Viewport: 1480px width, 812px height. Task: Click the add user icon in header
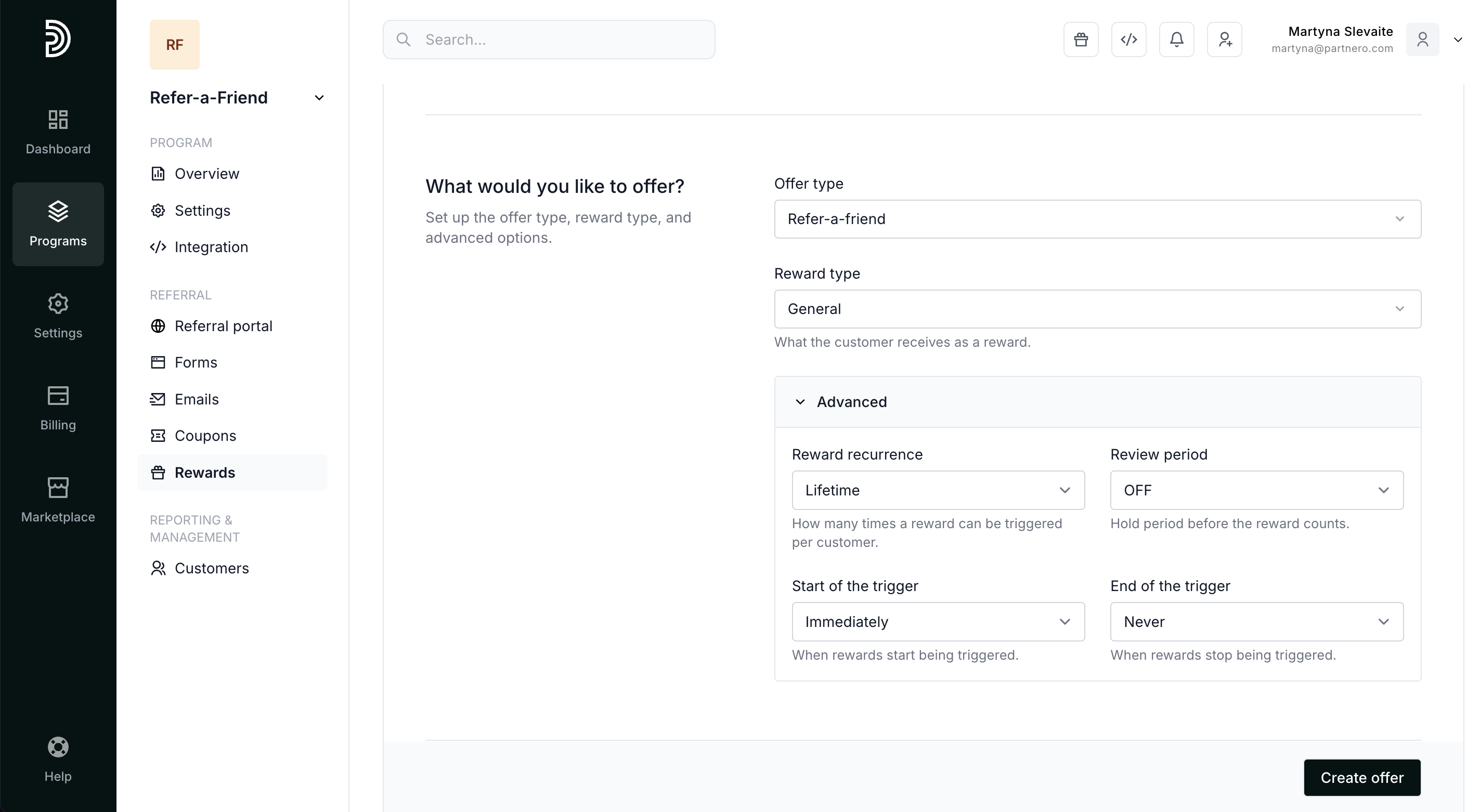click(x=1224, y=40)
